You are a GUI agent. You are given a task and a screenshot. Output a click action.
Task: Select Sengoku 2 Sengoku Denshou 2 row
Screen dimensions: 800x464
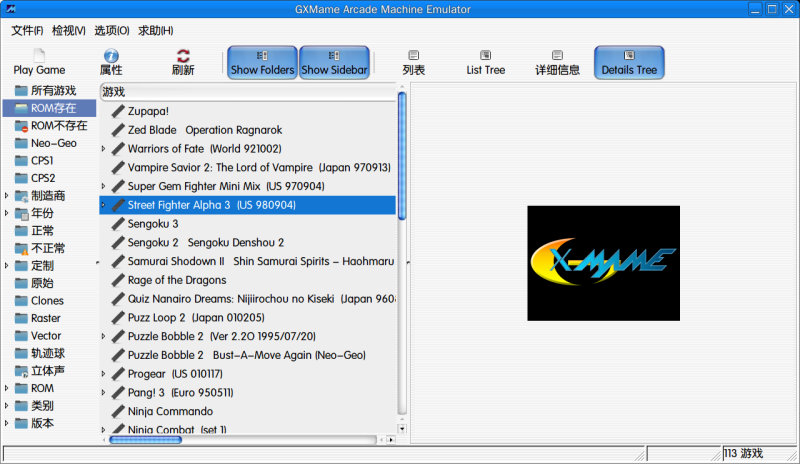[x=247, y=242]
